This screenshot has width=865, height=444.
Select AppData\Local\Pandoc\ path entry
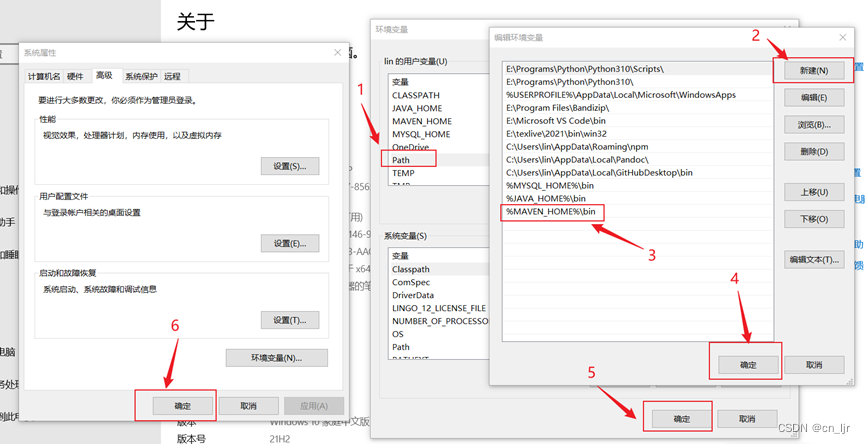pos(638,159)
